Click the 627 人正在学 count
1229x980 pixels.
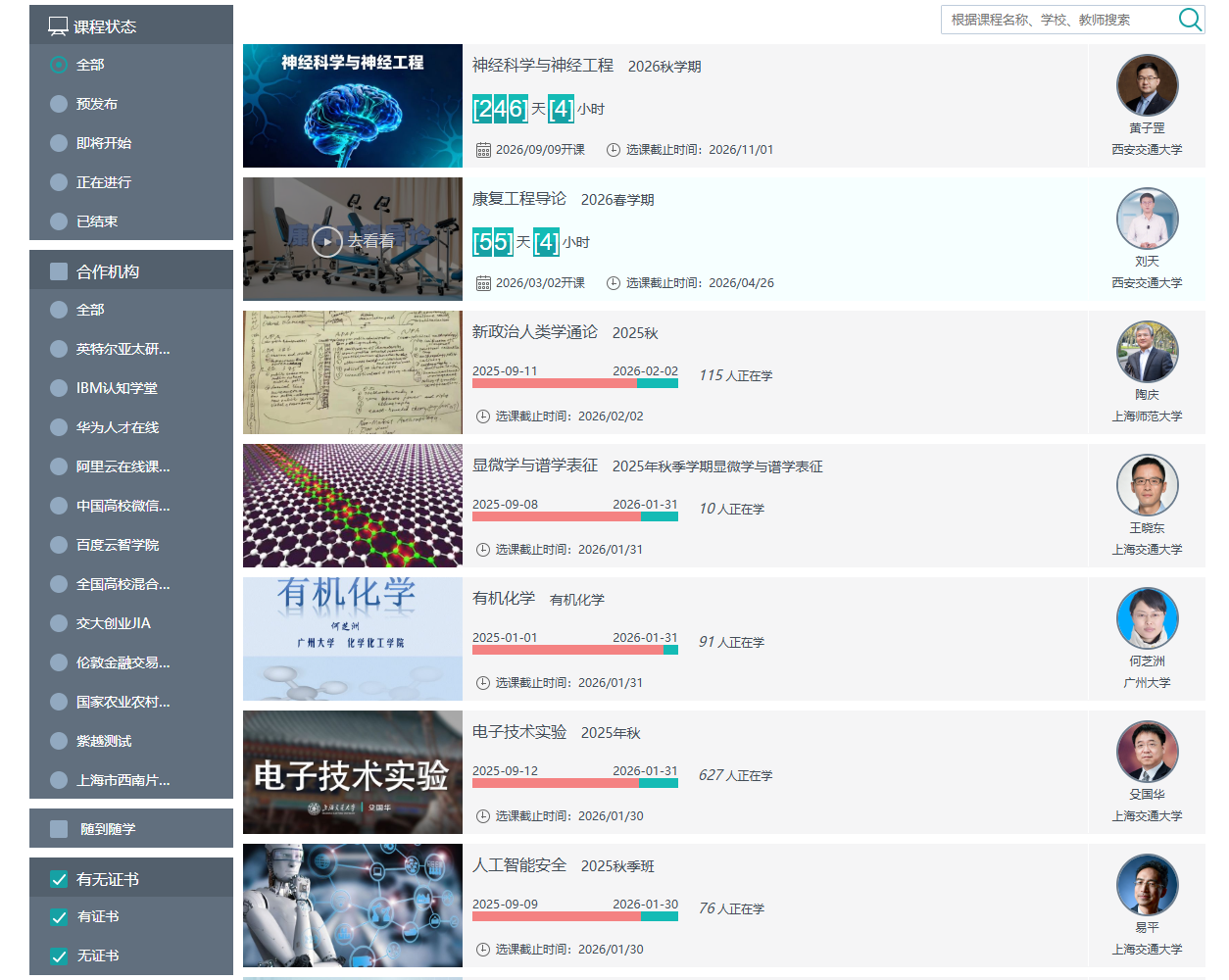click(735, 775)
